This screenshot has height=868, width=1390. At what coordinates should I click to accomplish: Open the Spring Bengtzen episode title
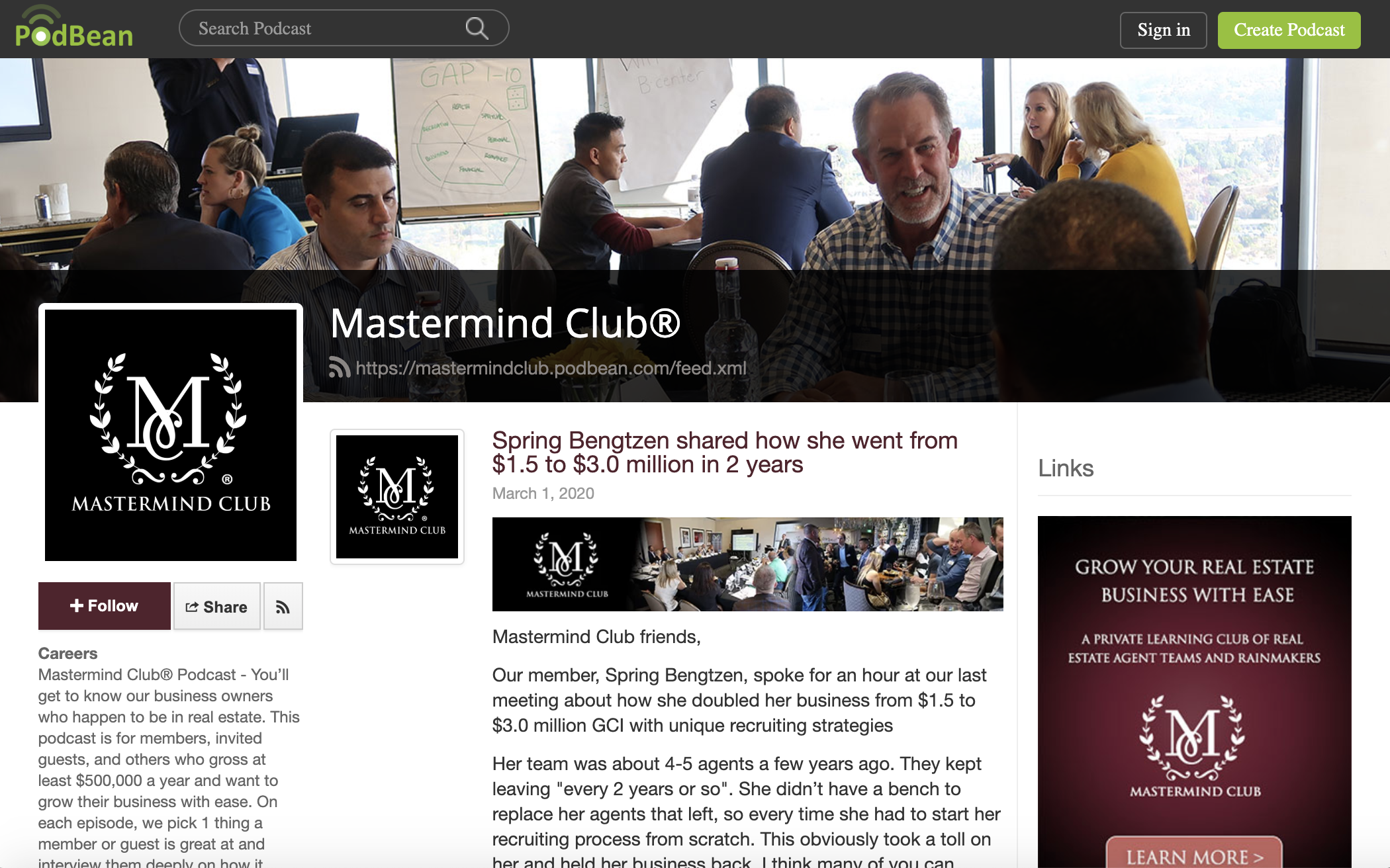click(725, 453)
